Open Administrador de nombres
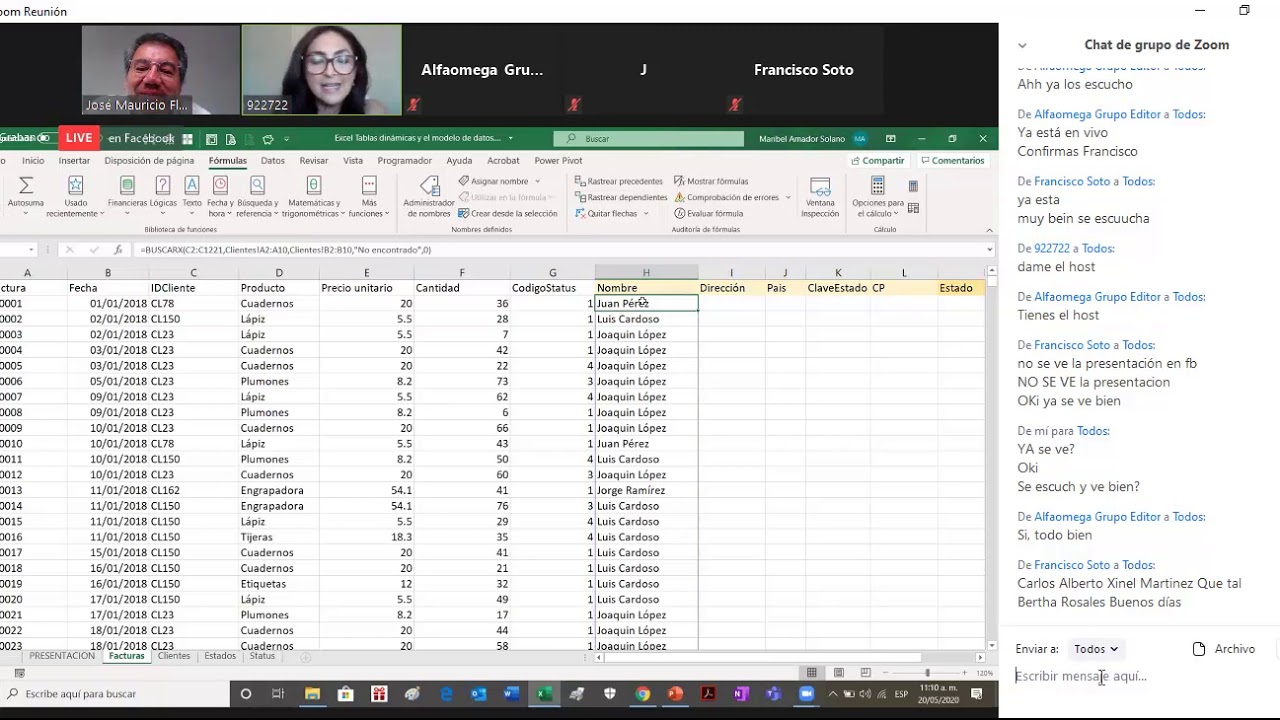The width and height of the screenshot is (1280, 720). click(429, 196)
